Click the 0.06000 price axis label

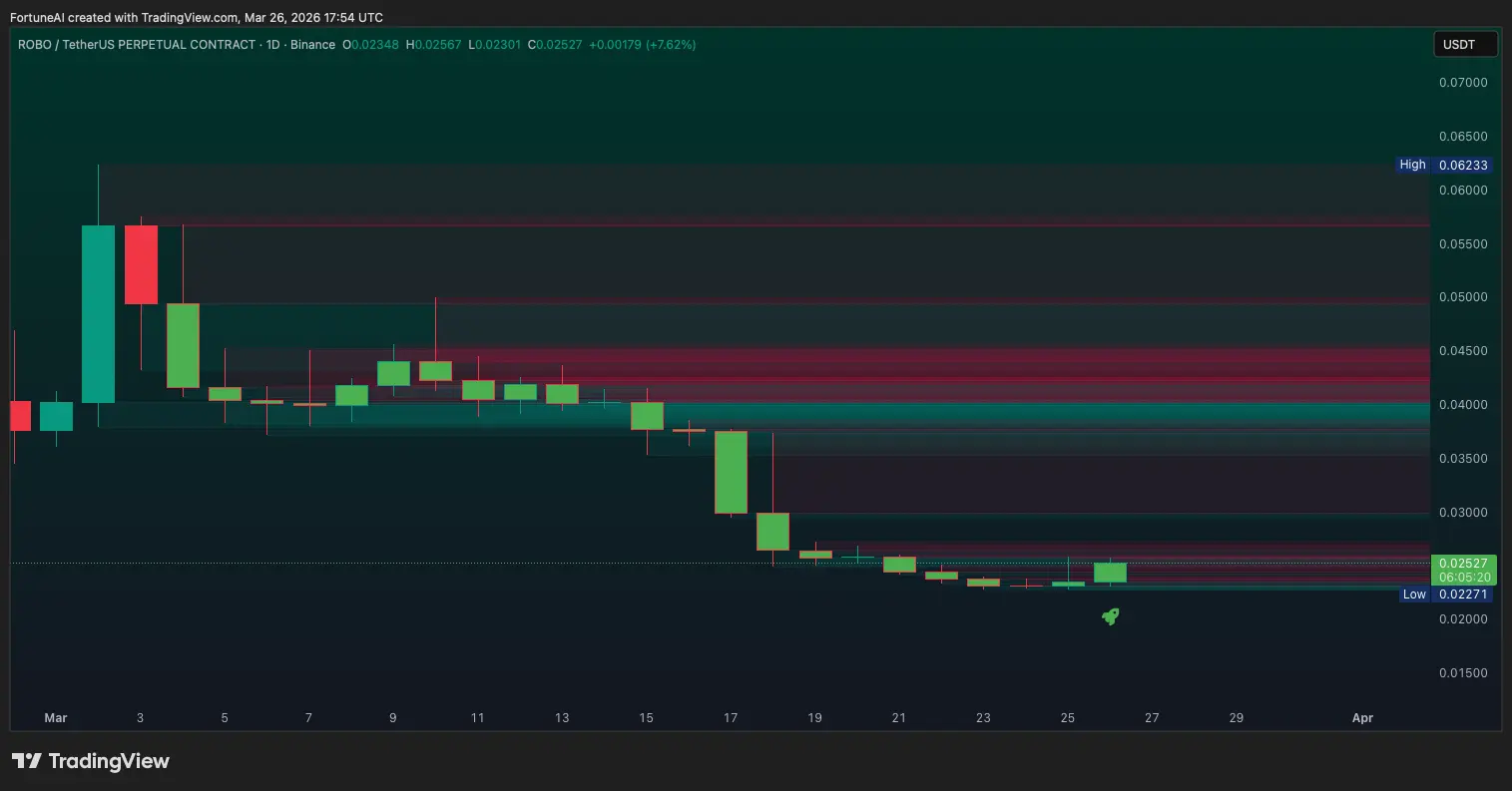point(1463,191)
